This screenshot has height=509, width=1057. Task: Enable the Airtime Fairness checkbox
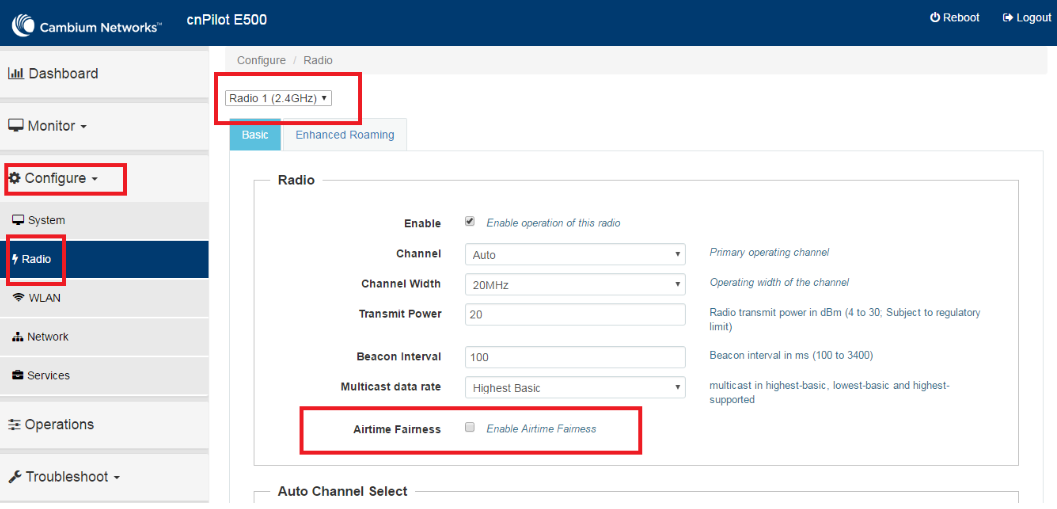click(470, 427)
